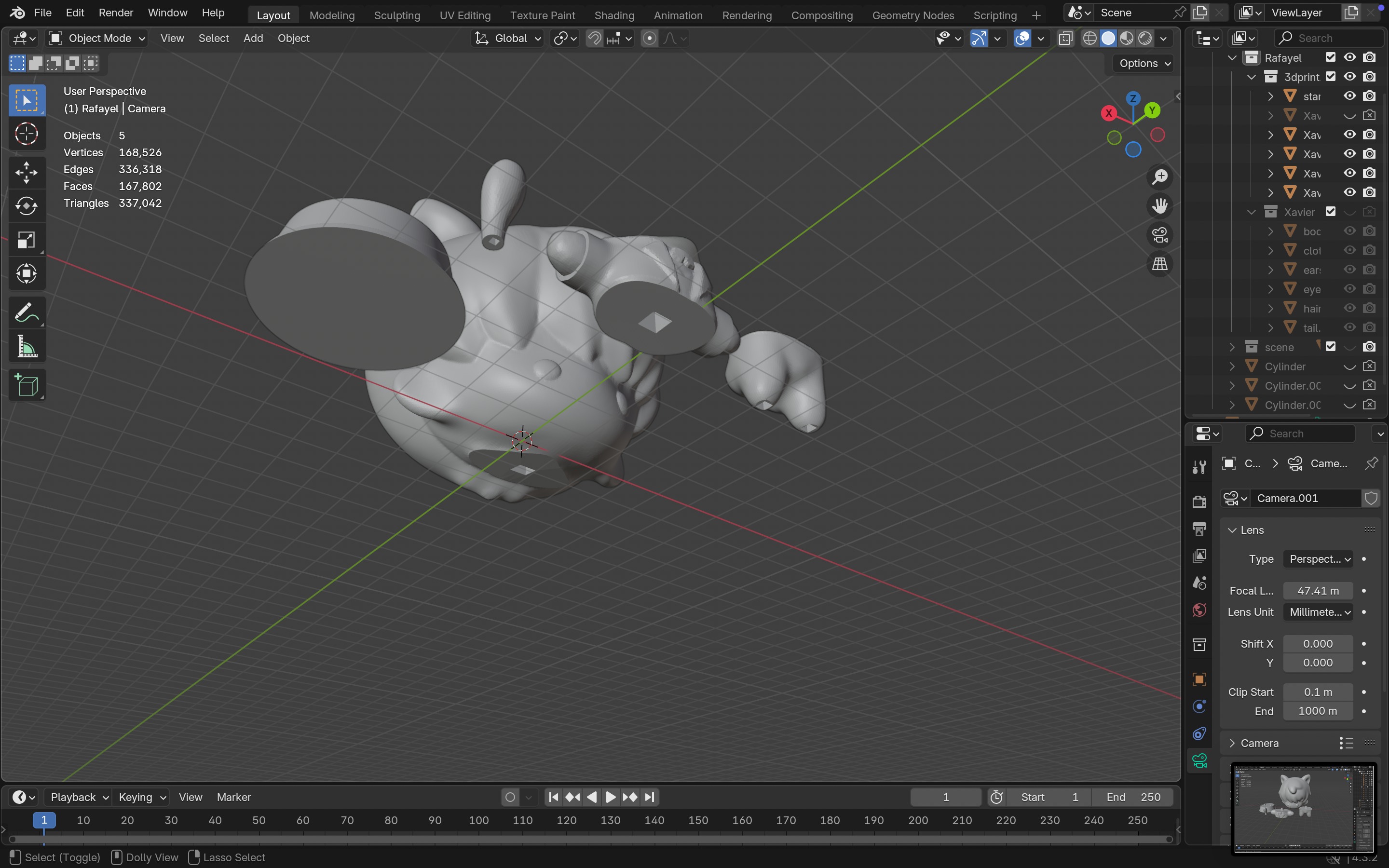Open the Physics properties tab

point(1199,706)
